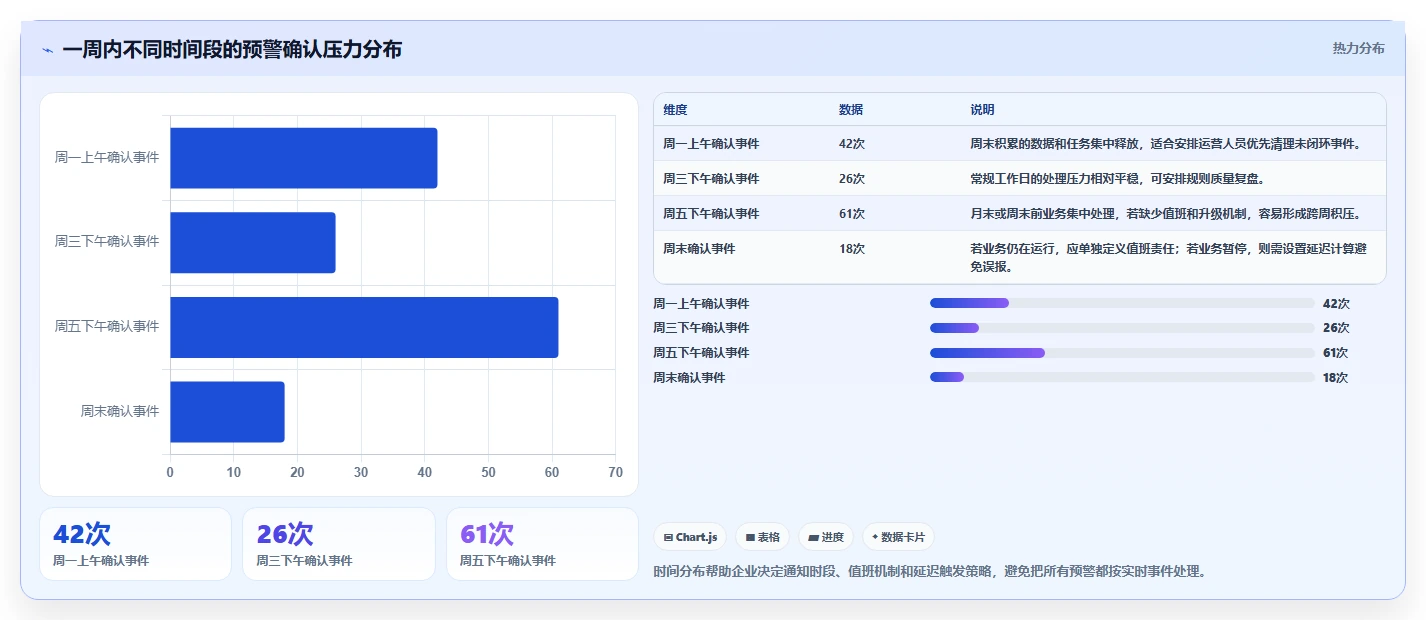Click the 18次 value beside the progress bar
This screenshot has width=1426, height=620.
tap(1335, 378)
